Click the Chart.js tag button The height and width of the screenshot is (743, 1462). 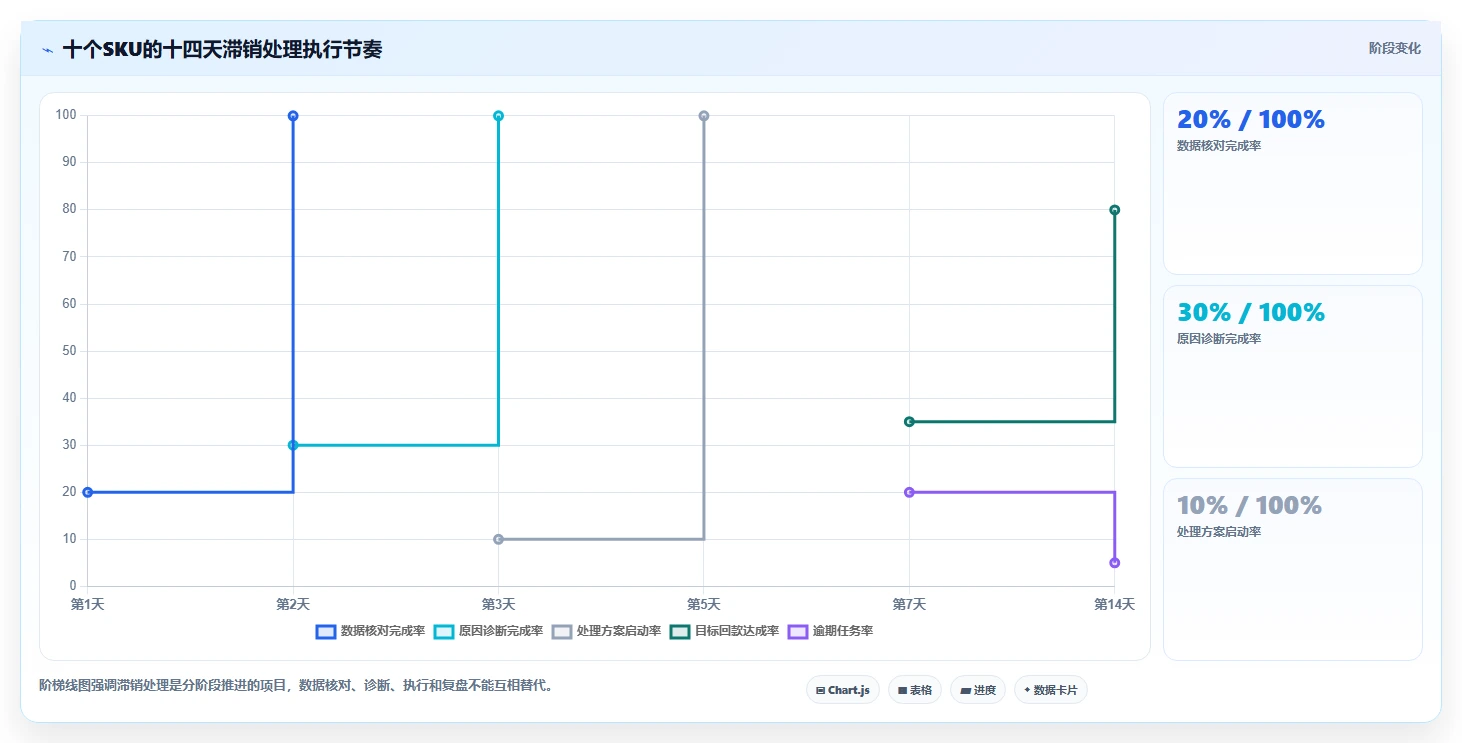[x=842, y=690]
